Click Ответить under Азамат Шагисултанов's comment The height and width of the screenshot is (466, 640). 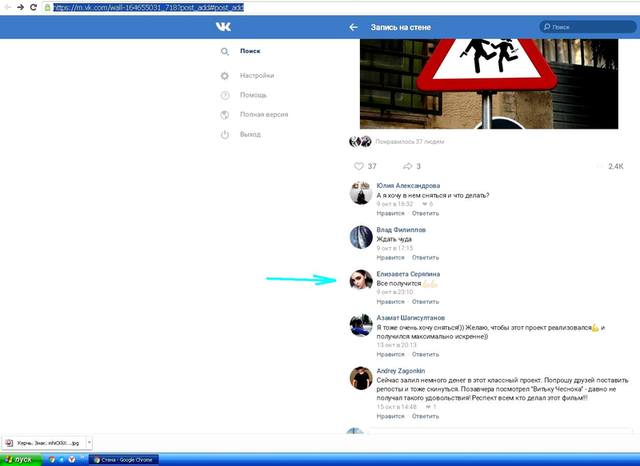click(425, 354)
